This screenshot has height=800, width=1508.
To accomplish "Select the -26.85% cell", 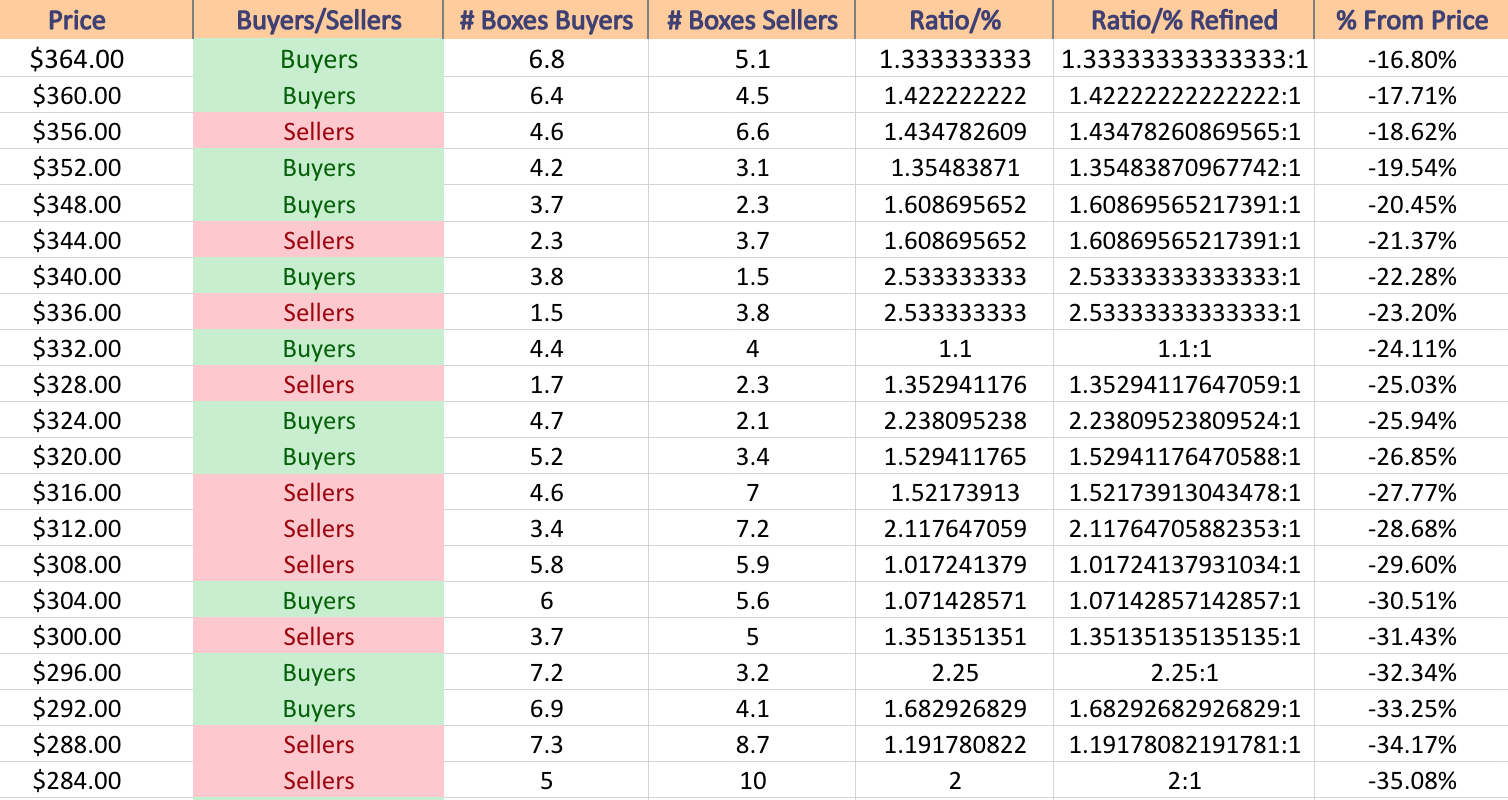I will pyautogui.click(x=1412, y=456).
